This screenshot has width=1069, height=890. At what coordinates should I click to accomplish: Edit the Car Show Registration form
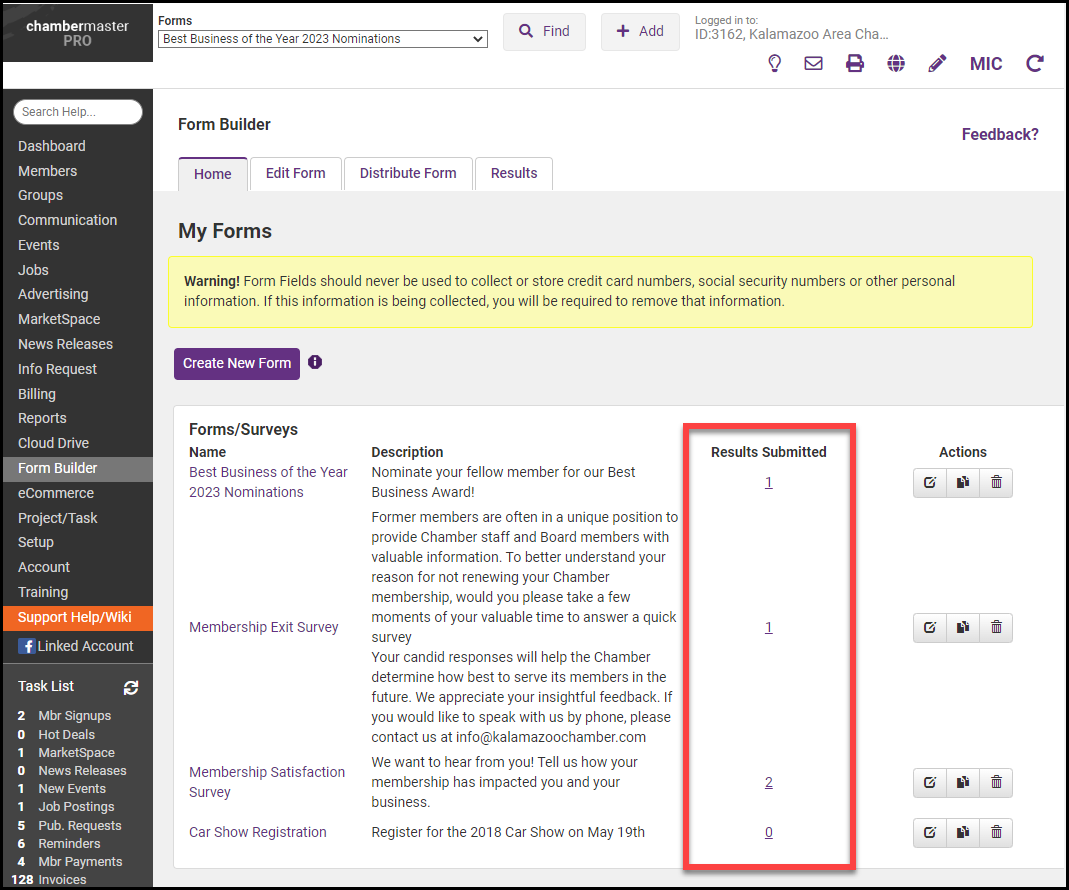[x=929, y=832]
